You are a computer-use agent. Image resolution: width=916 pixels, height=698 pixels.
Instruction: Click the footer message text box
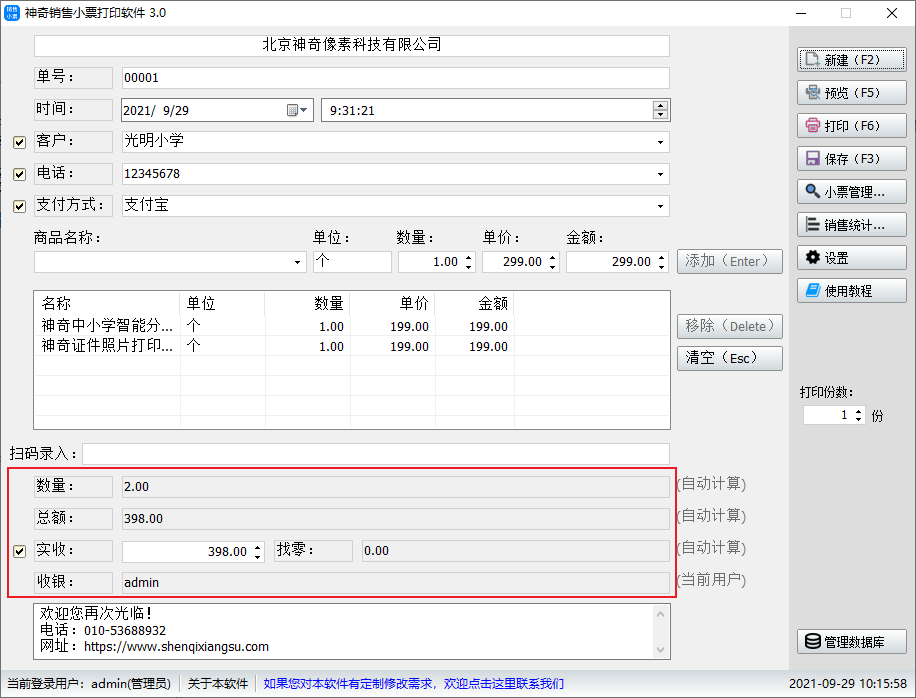coord(352,631)
